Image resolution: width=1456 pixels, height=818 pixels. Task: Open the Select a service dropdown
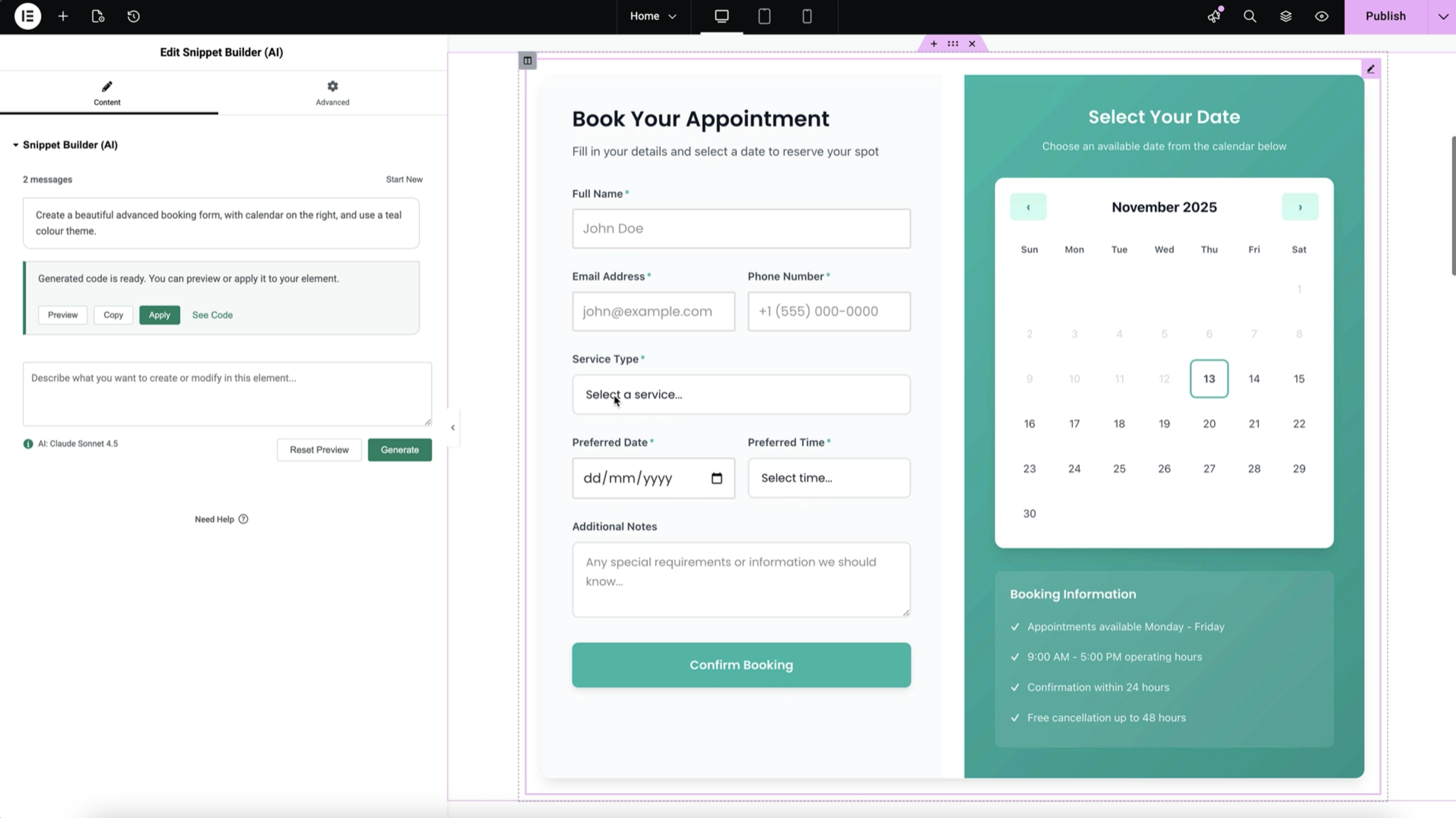(x=740, y=394)
